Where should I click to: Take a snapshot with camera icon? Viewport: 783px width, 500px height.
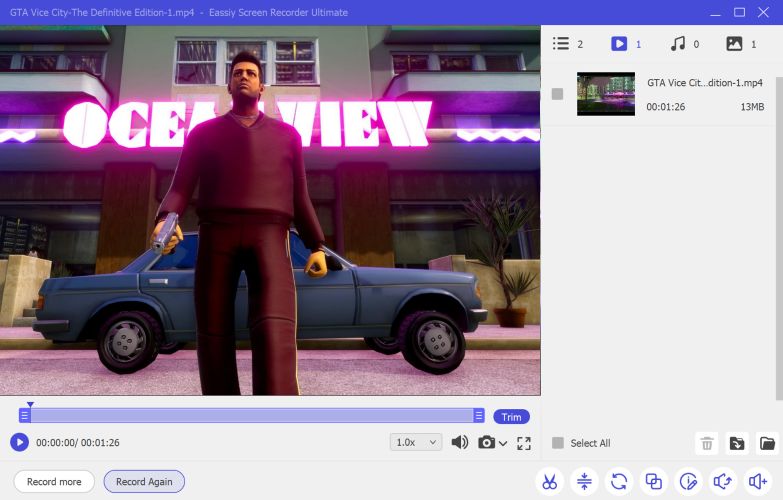(x=486, y=442)
